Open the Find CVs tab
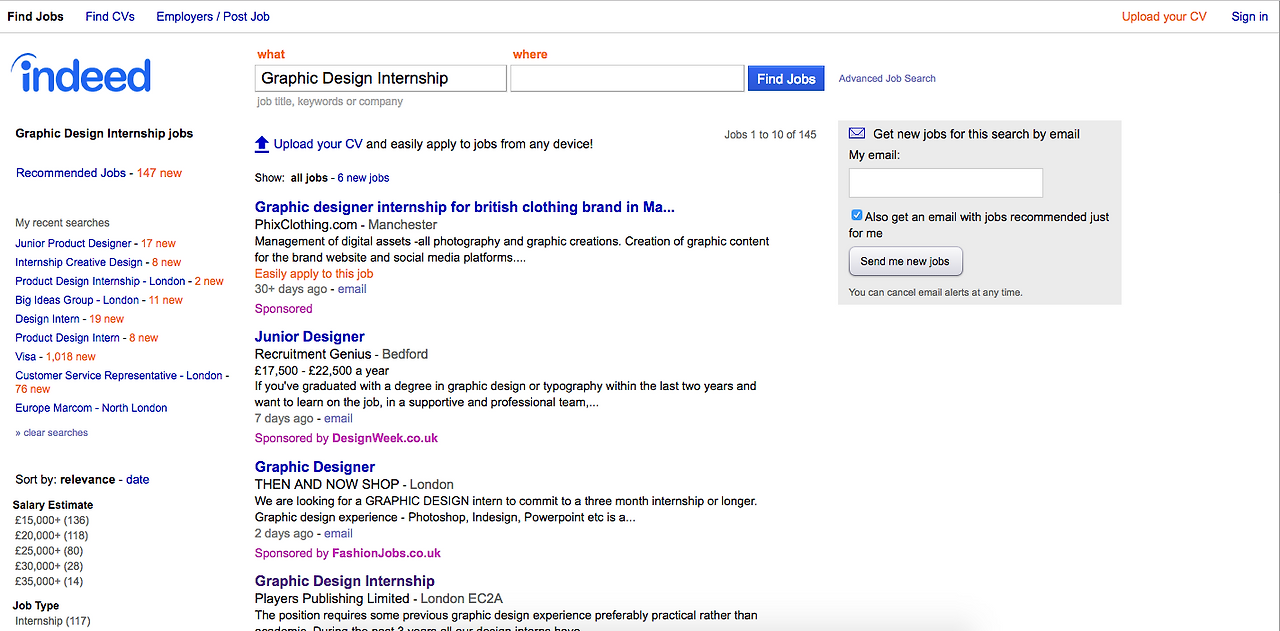The width and height of the screenshot is (1280, 631). coord(110,16)
